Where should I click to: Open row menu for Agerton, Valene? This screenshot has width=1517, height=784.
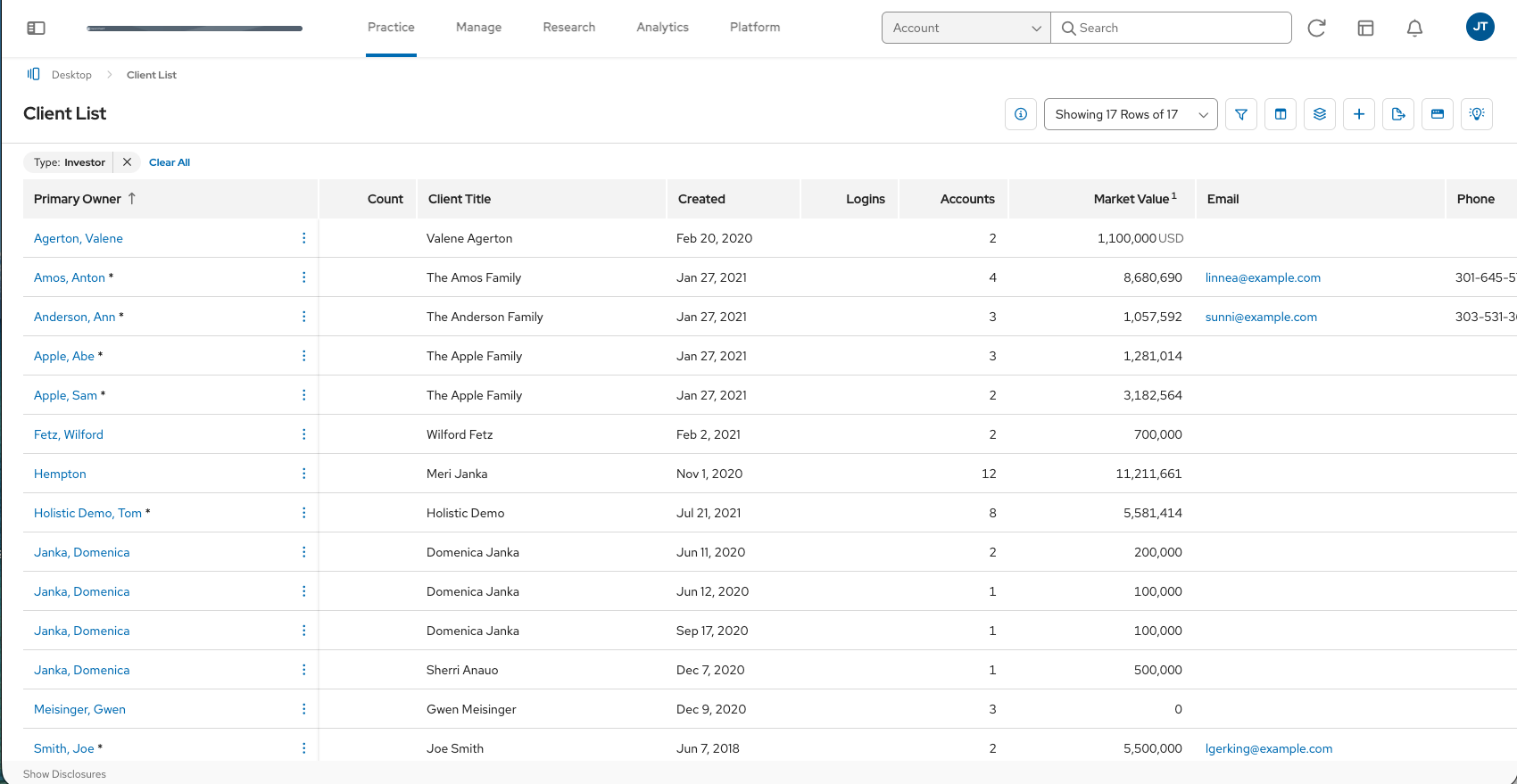303,238
